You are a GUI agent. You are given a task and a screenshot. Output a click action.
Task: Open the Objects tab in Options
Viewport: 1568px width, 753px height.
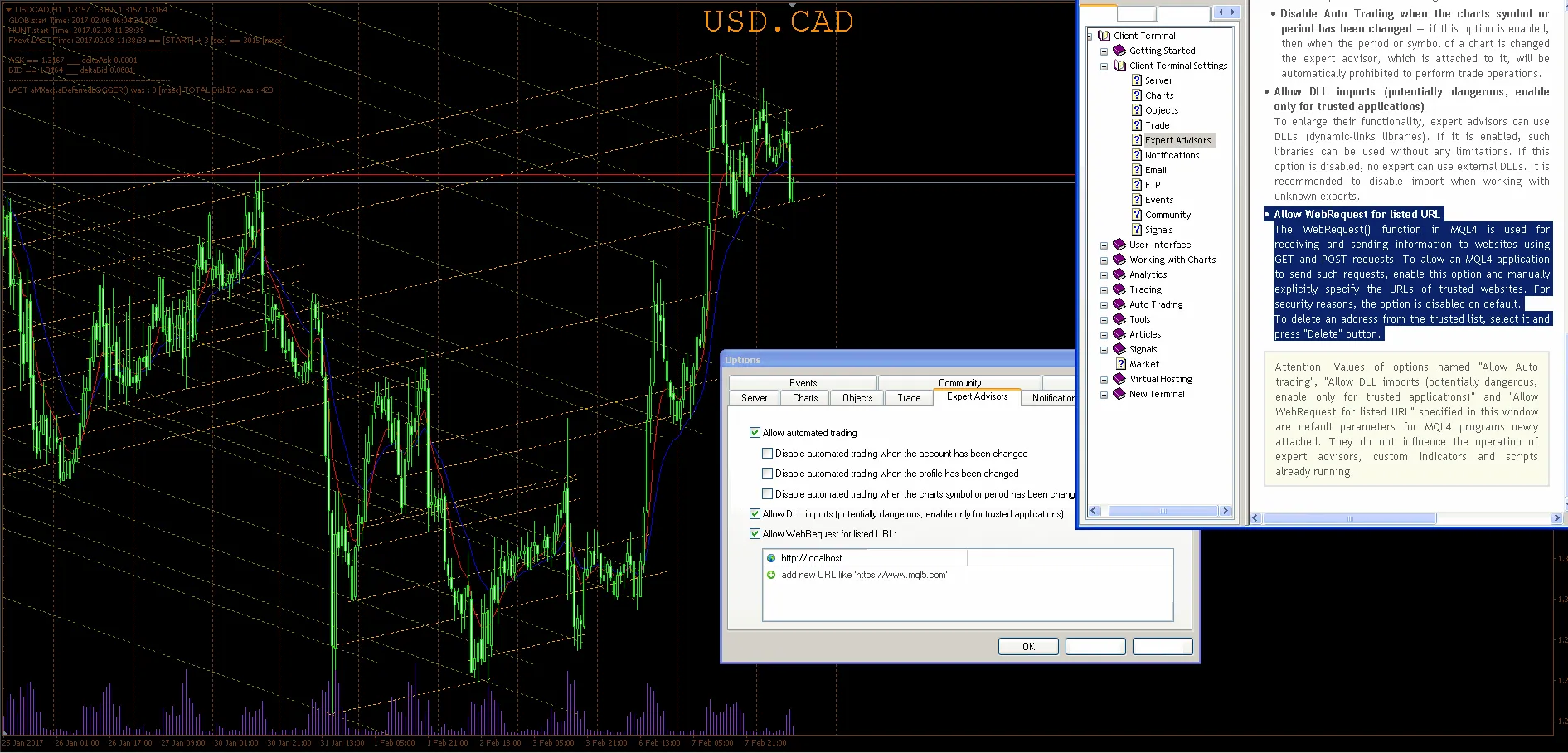point(857,398)
